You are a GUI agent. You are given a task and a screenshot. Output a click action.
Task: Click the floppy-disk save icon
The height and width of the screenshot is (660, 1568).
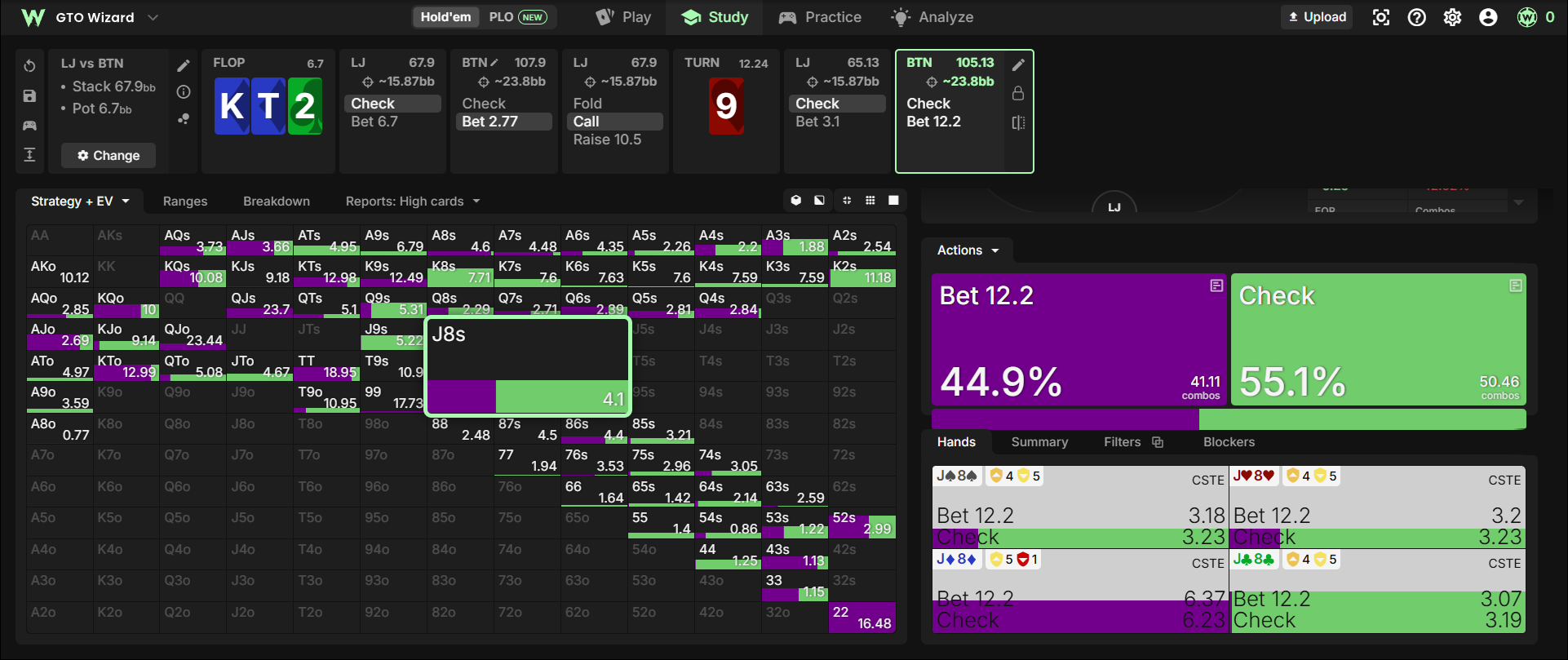tap(29, 96)
